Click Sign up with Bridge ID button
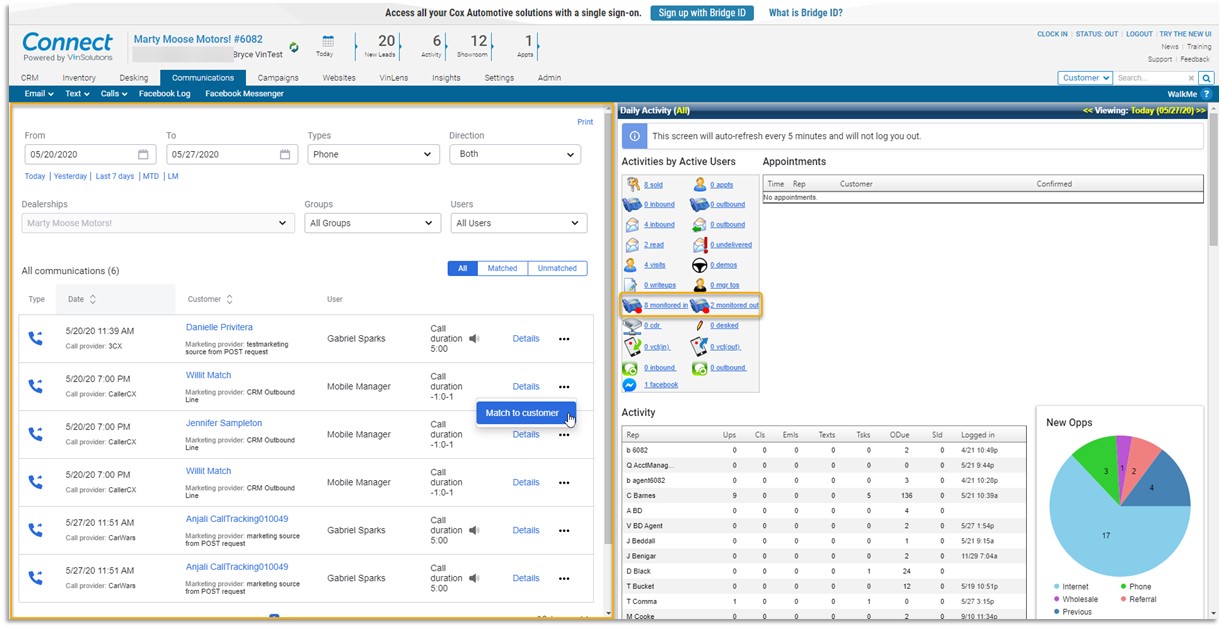Viewport: 1222px width, 628px height. click(x=704, y=13)
